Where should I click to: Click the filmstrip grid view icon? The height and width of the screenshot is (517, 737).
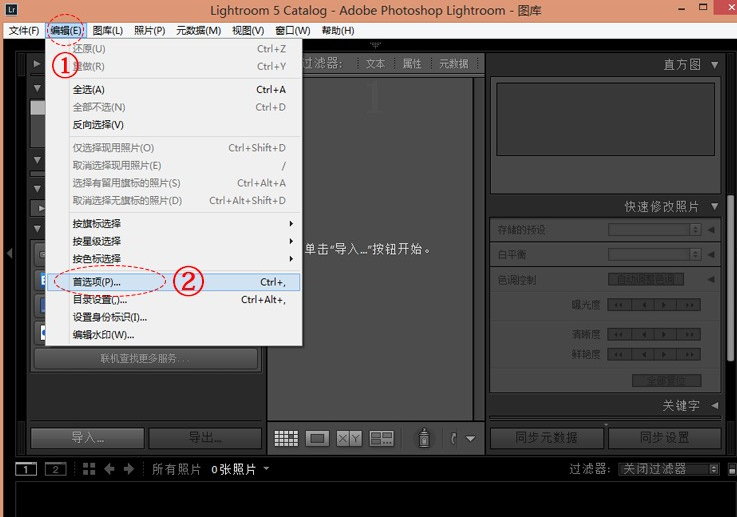click(89, 469)
